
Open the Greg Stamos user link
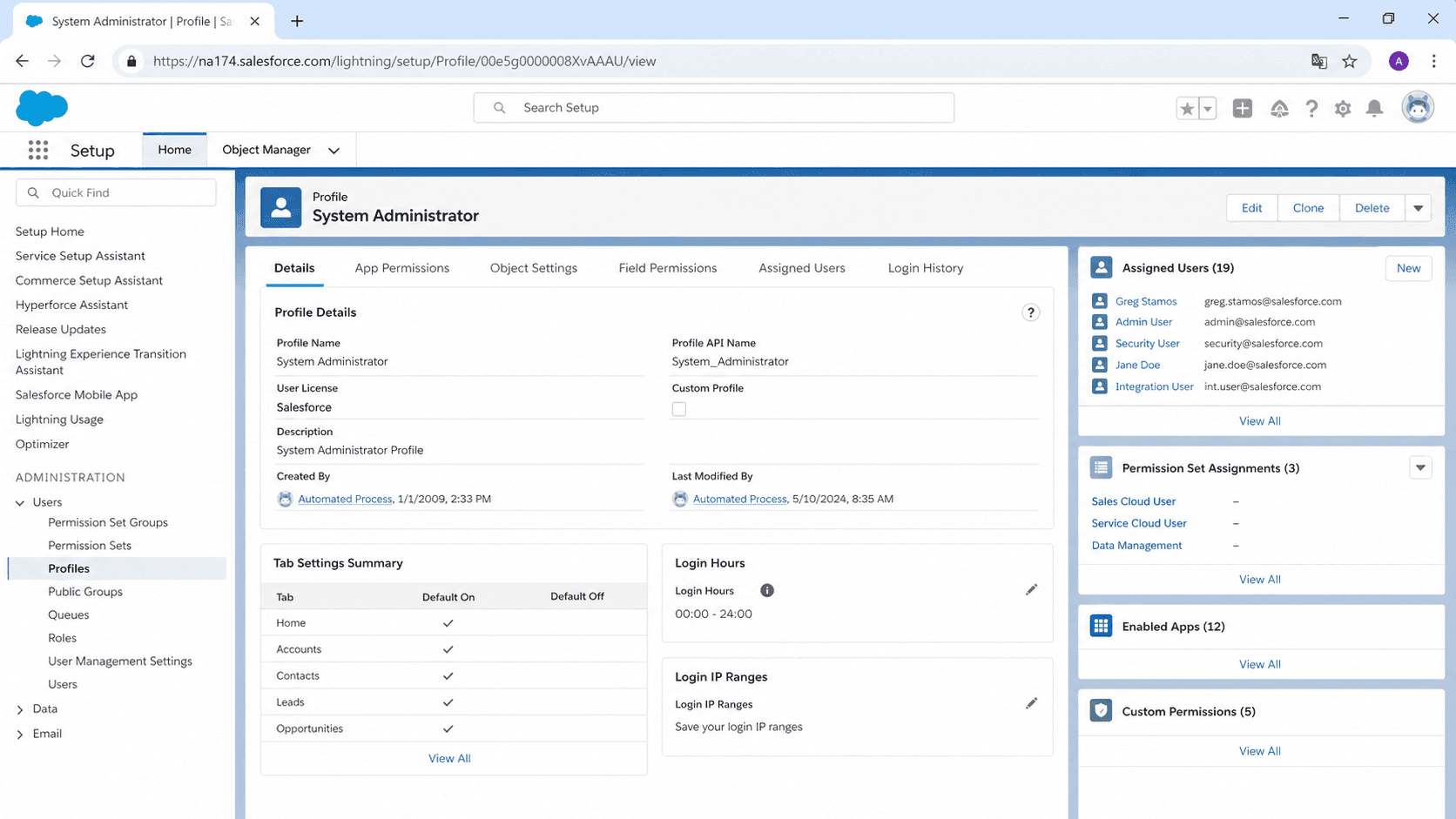1146,301
